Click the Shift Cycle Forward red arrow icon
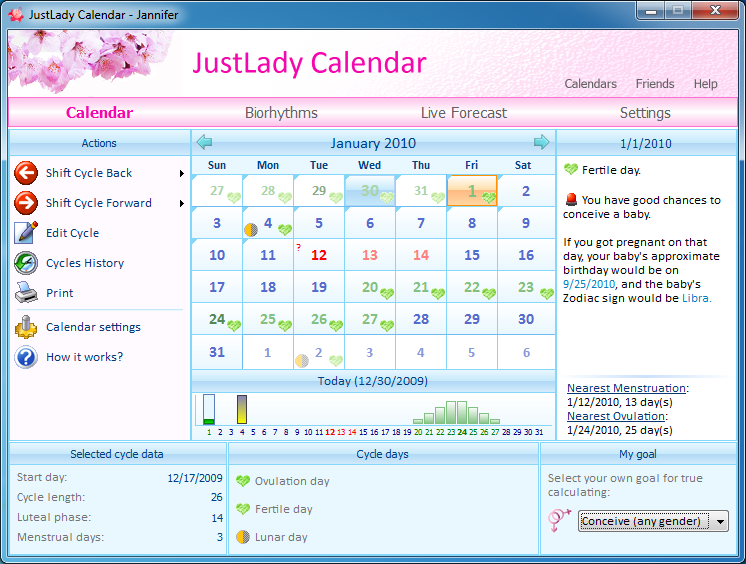The image size is (746, 564). tap(26, 203)
